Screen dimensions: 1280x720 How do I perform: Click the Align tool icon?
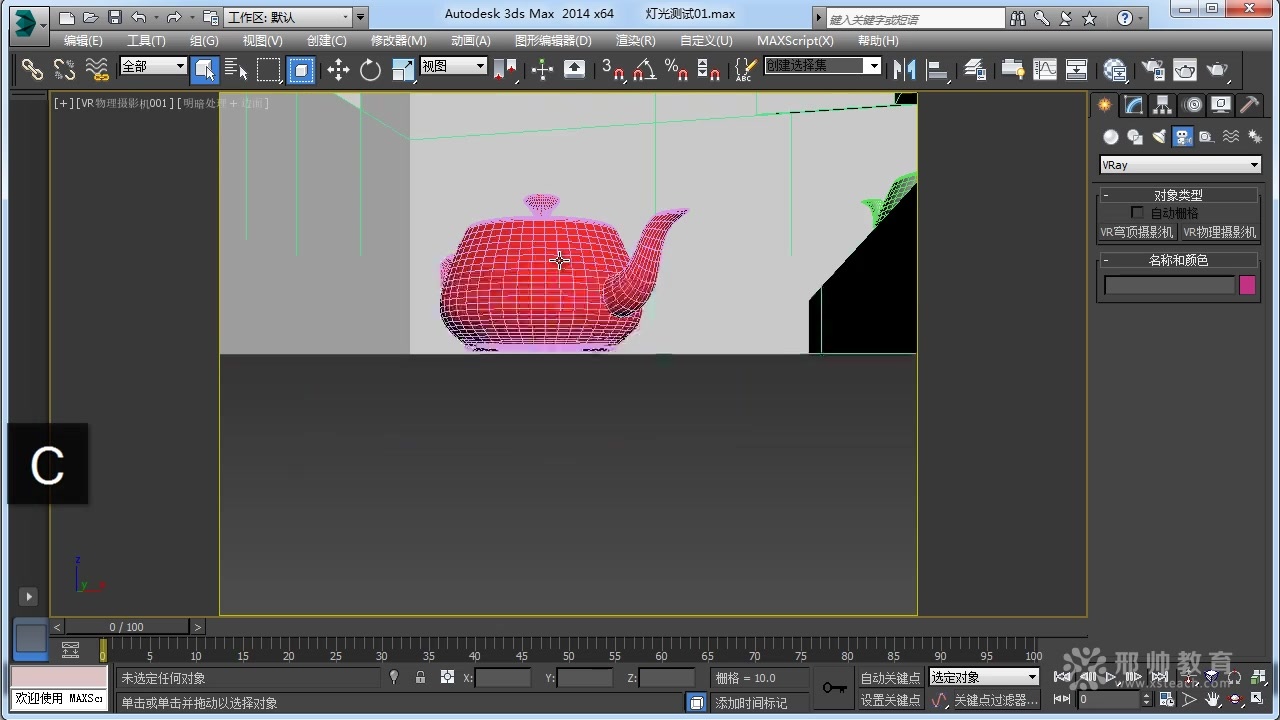(x=937, y=69)
